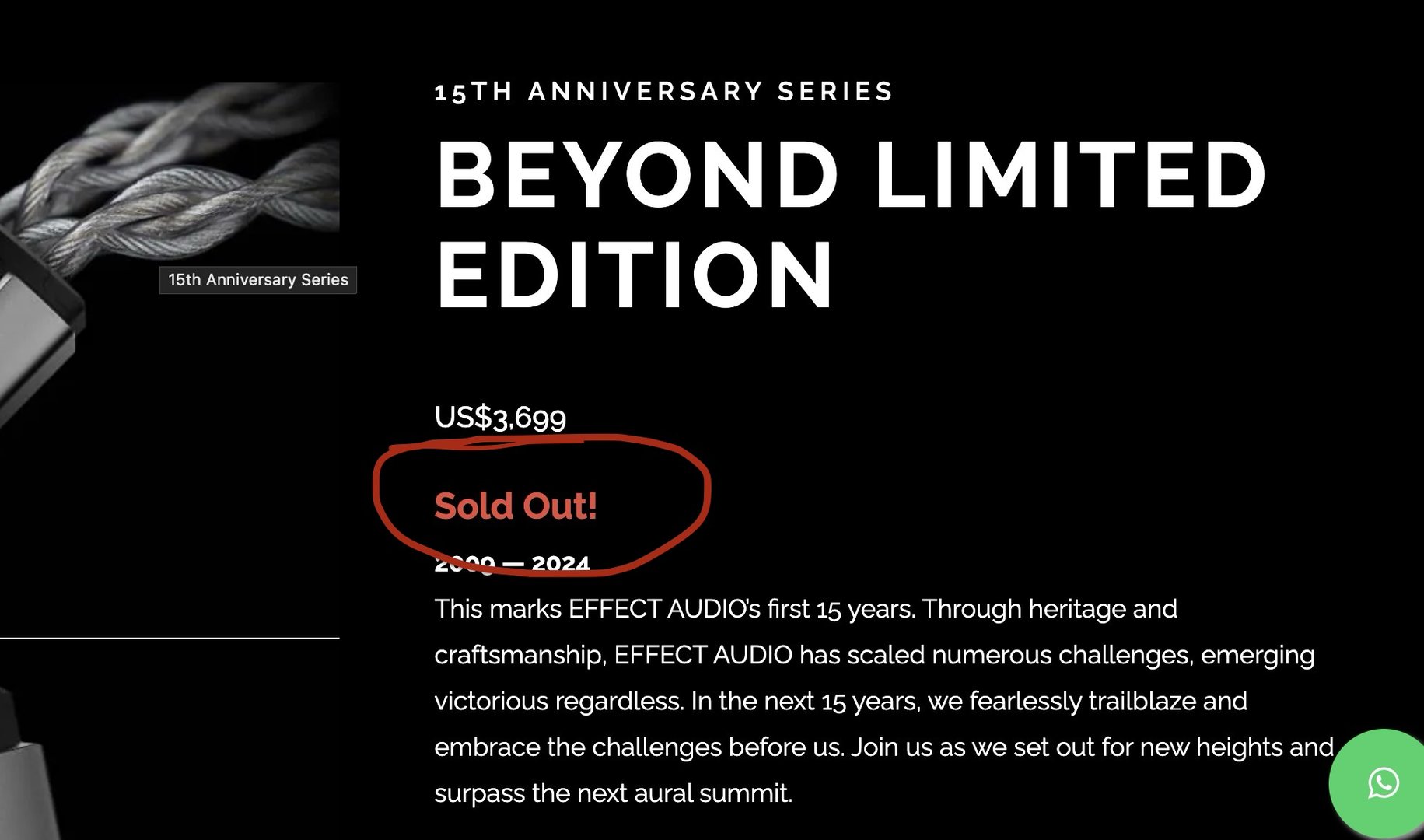This screenshot has width=1424, height=840.
Task: Click the "15TH ANNIVERSARY SERIES" subtitle heading
Action: tap(663, 92)
